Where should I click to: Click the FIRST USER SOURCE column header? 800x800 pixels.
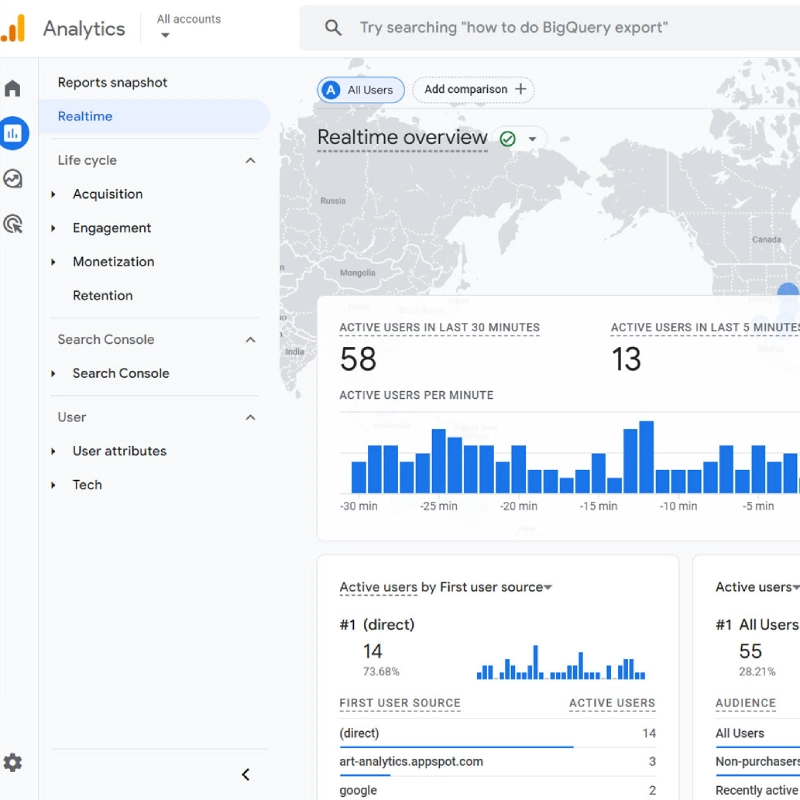point(400,703)
